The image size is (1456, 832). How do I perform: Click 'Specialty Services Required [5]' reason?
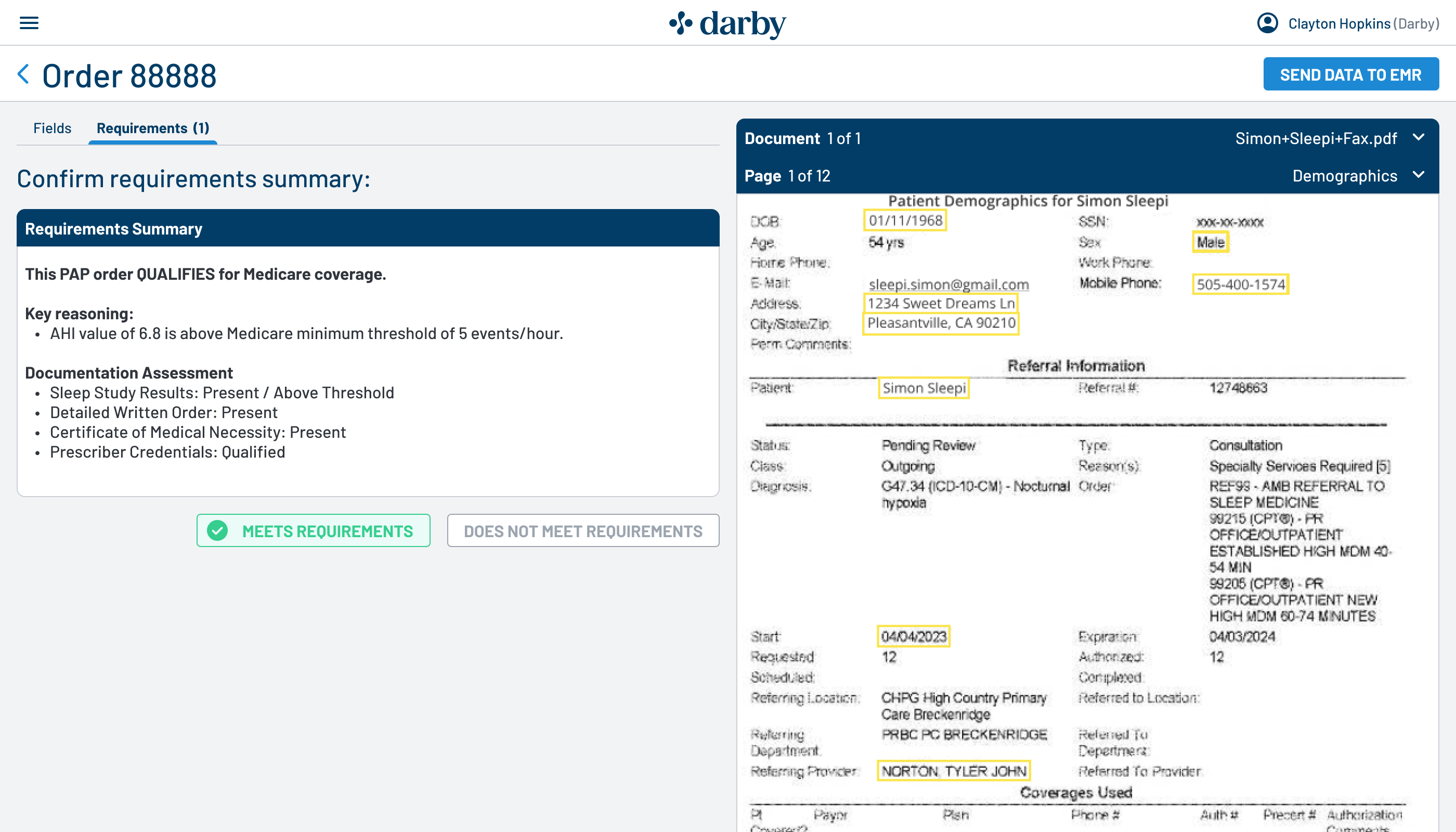(x=1299, y=466)
